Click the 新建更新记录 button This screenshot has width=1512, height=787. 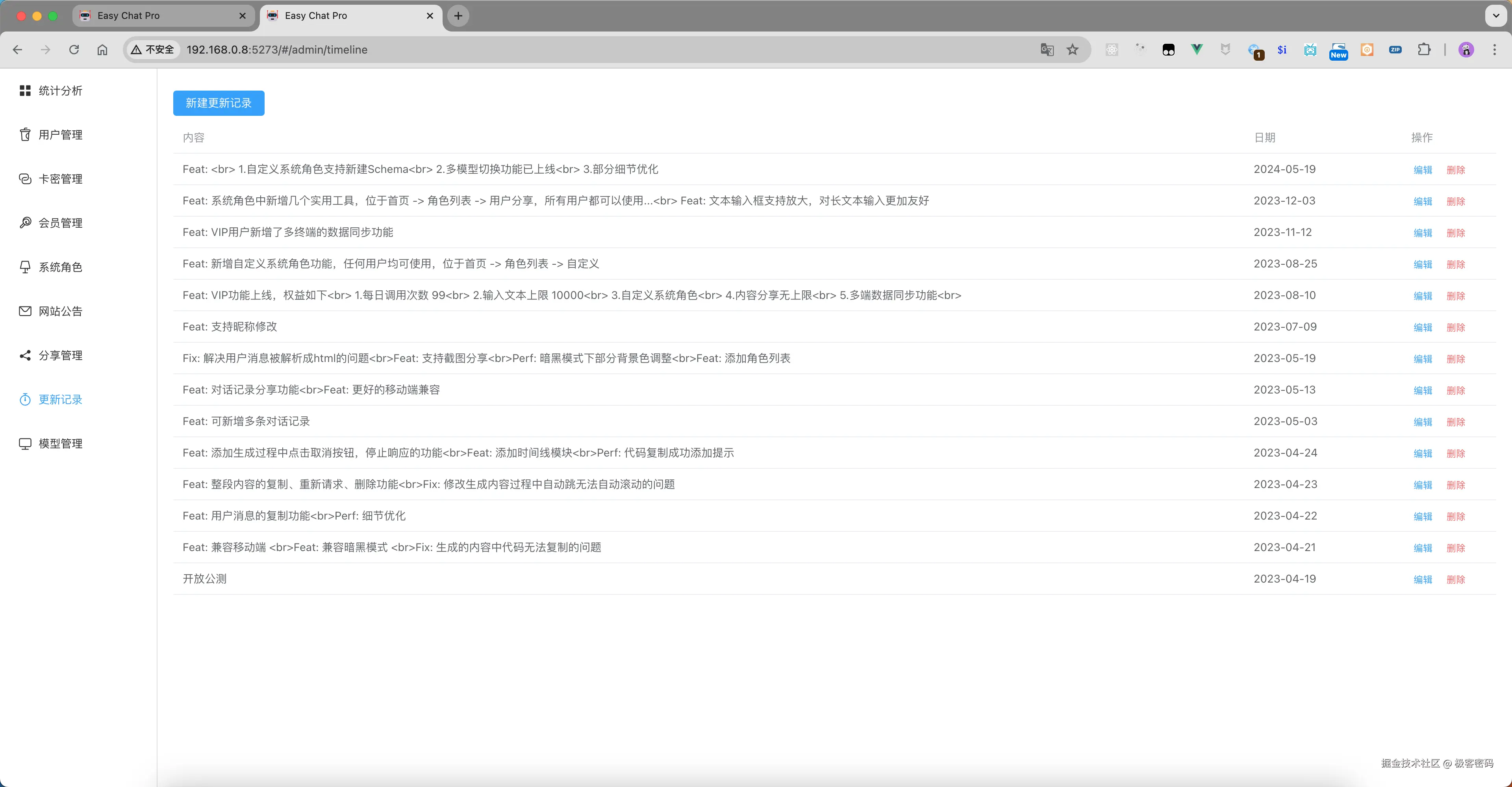point(219,103)
